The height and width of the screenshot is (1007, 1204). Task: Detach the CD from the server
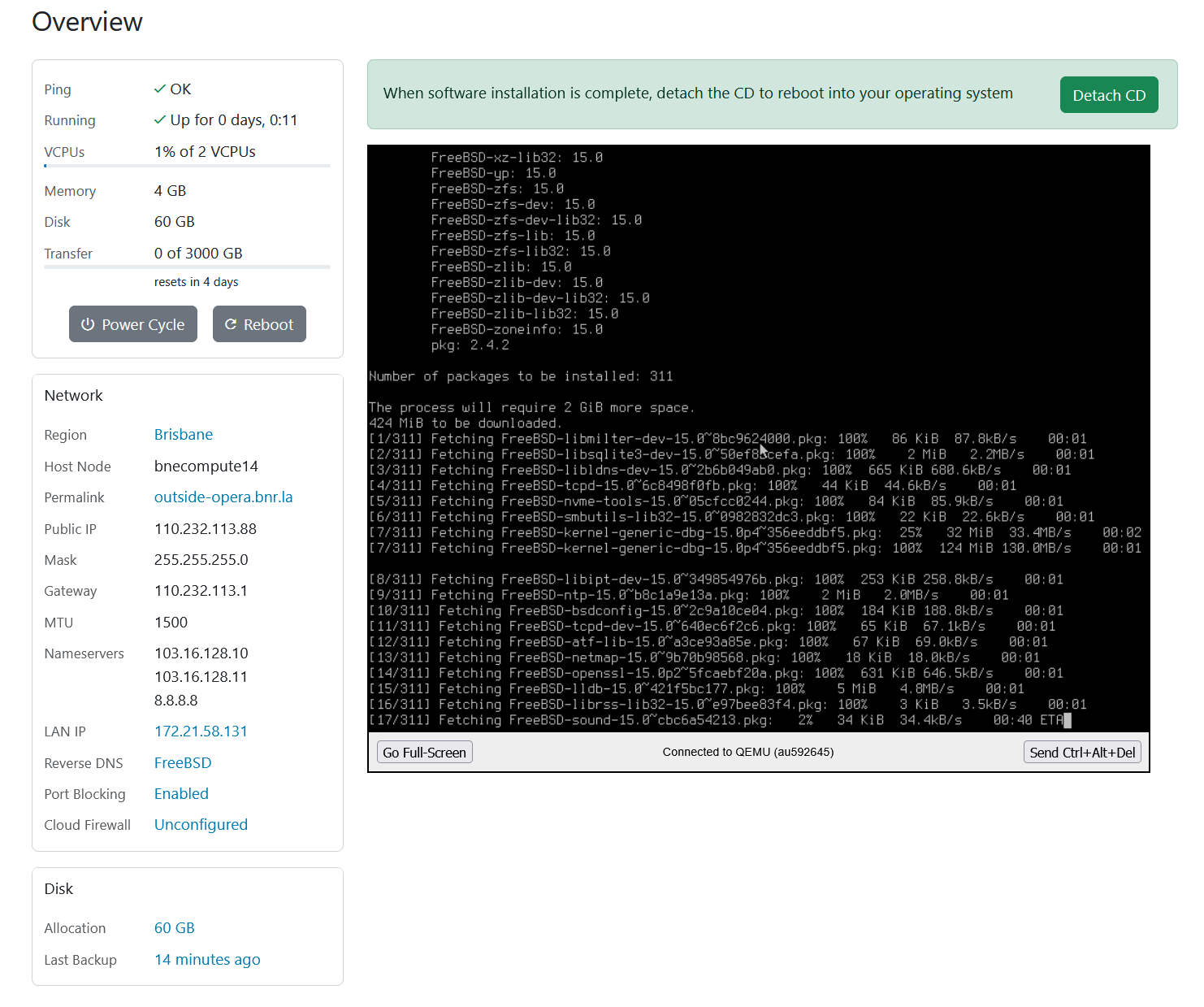pos(1108,95)
